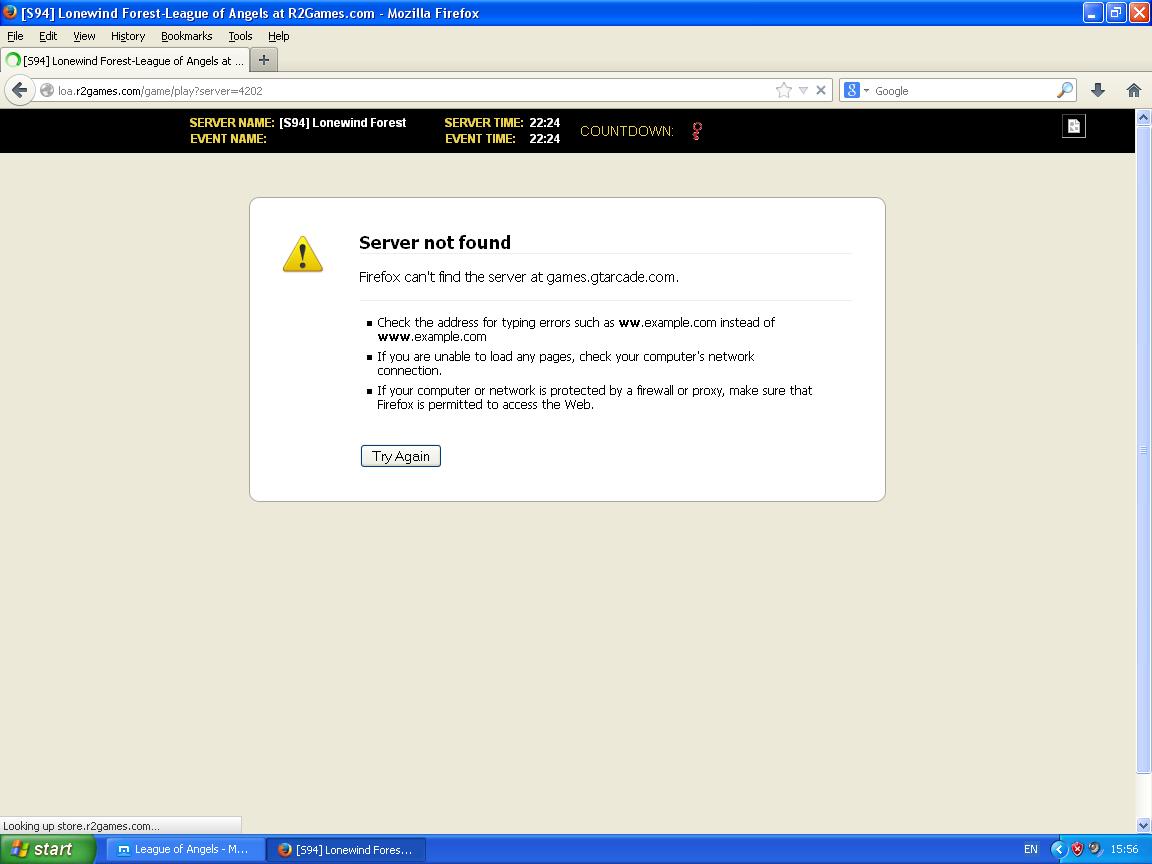
Task: Open the Bookmarks menu
Action: click(x=186, y=36)
